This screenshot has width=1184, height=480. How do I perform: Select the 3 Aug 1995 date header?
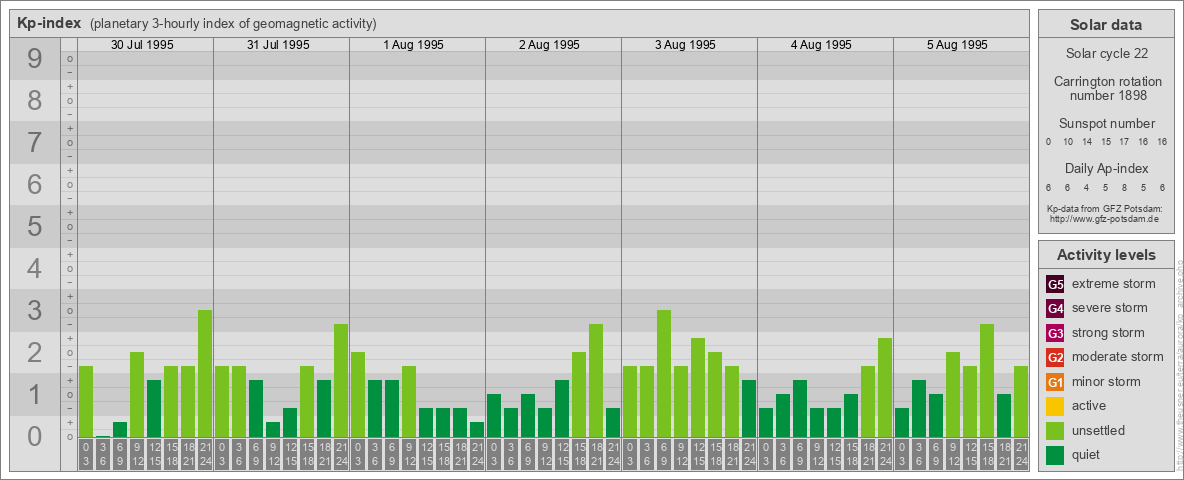(x=686, y=45)
